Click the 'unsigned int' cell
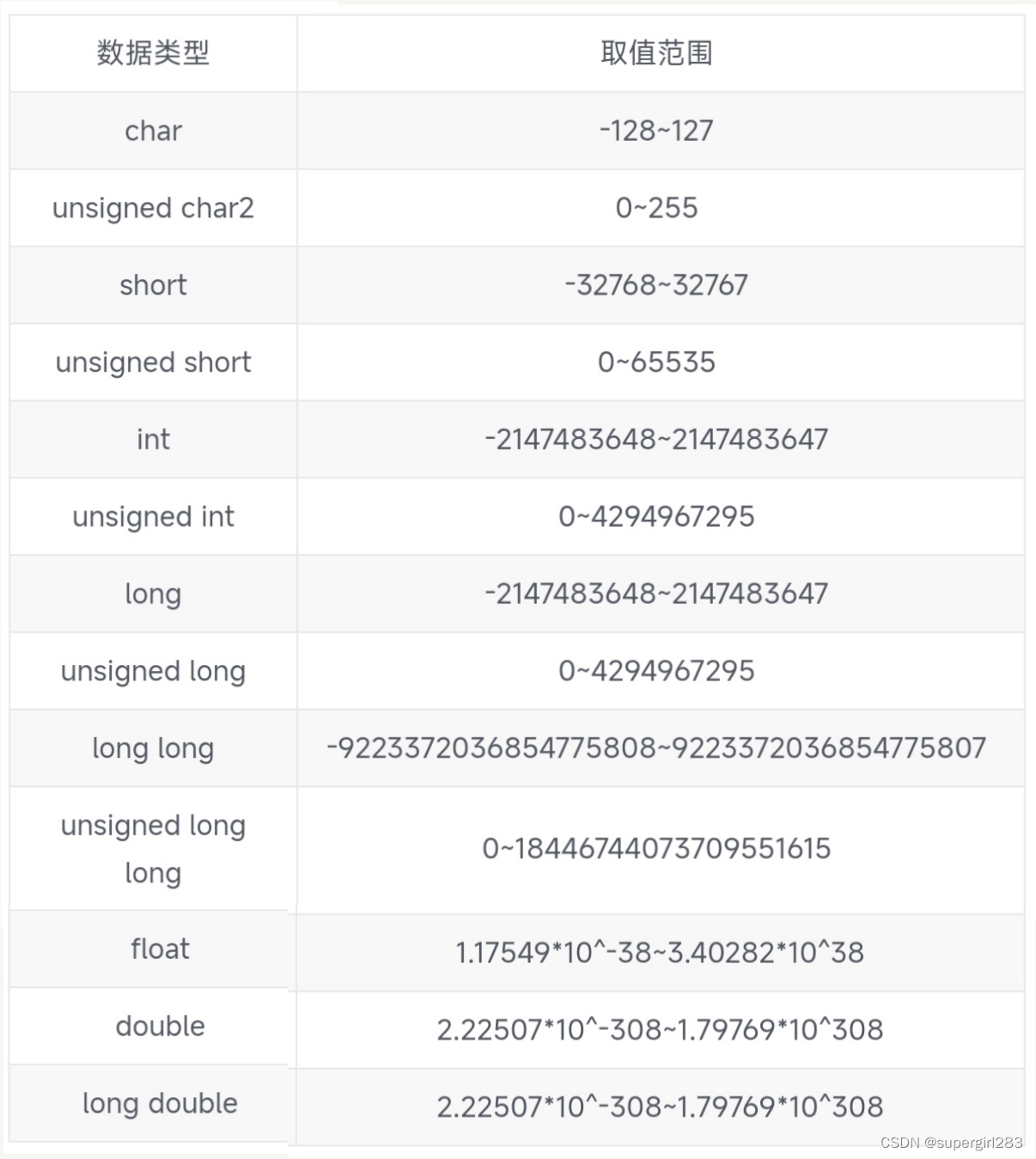1036x1159 pixels. point(153,517)
